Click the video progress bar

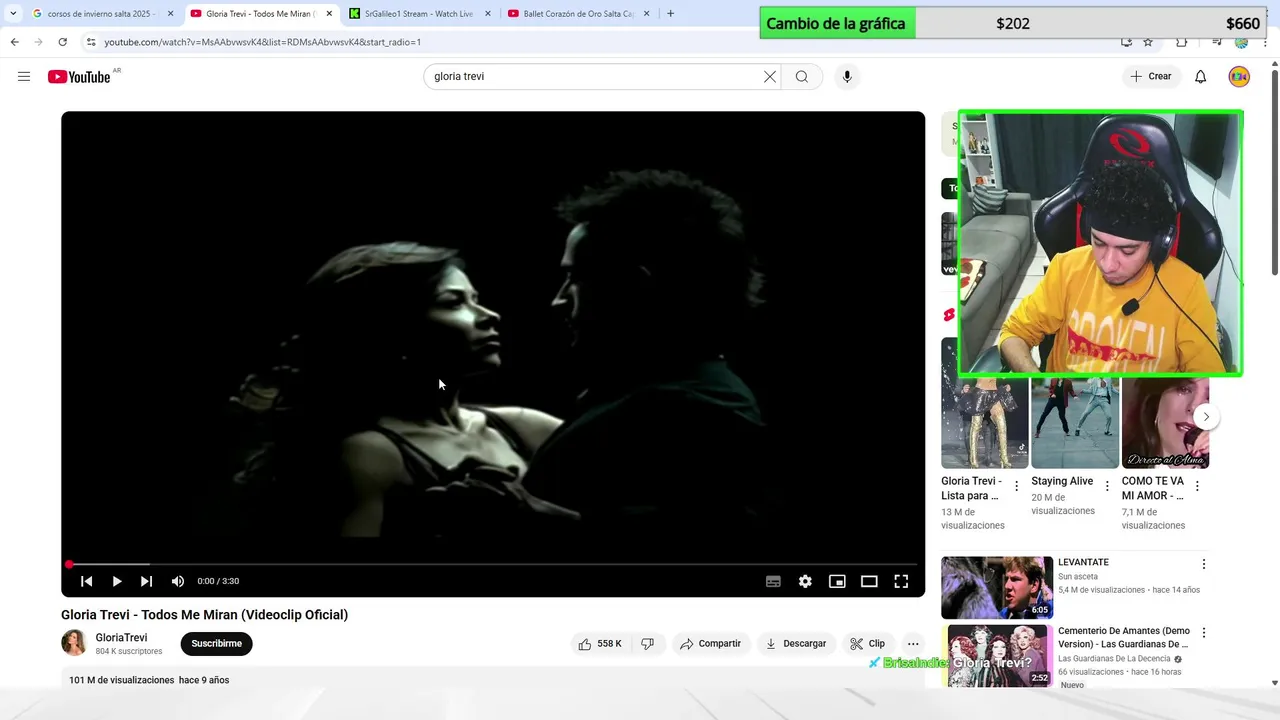pos(493,564)
